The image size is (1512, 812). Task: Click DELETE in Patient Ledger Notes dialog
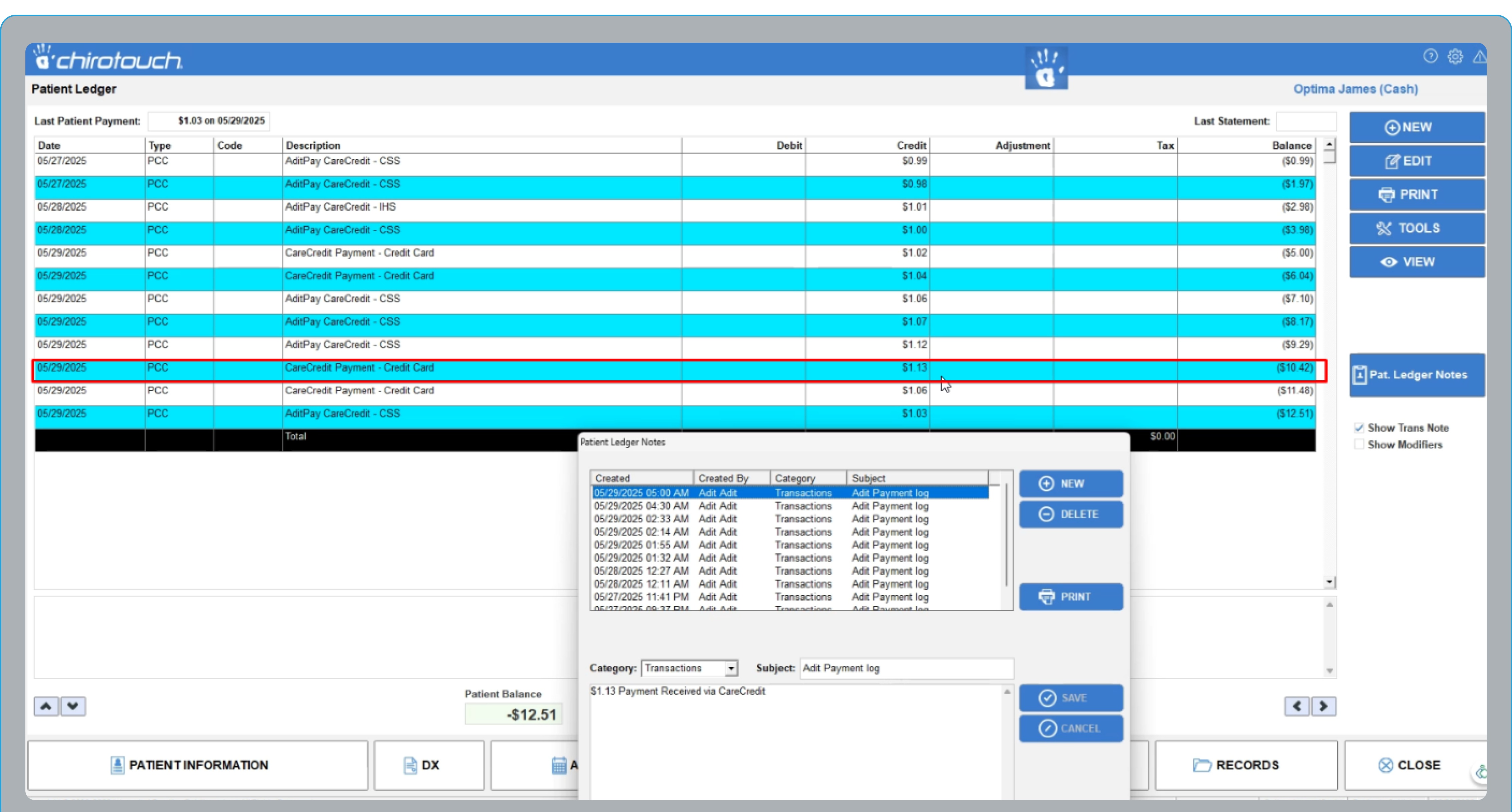(1071, 514)
